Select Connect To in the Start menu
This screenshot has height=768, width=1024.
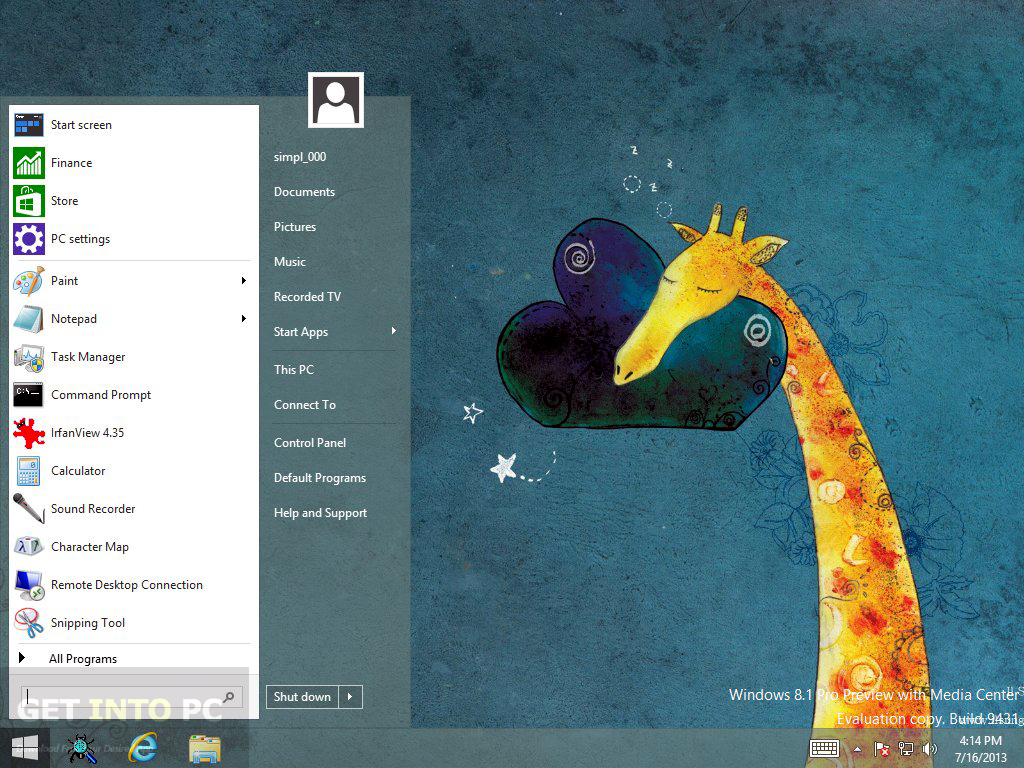click(x=304, y=405)
